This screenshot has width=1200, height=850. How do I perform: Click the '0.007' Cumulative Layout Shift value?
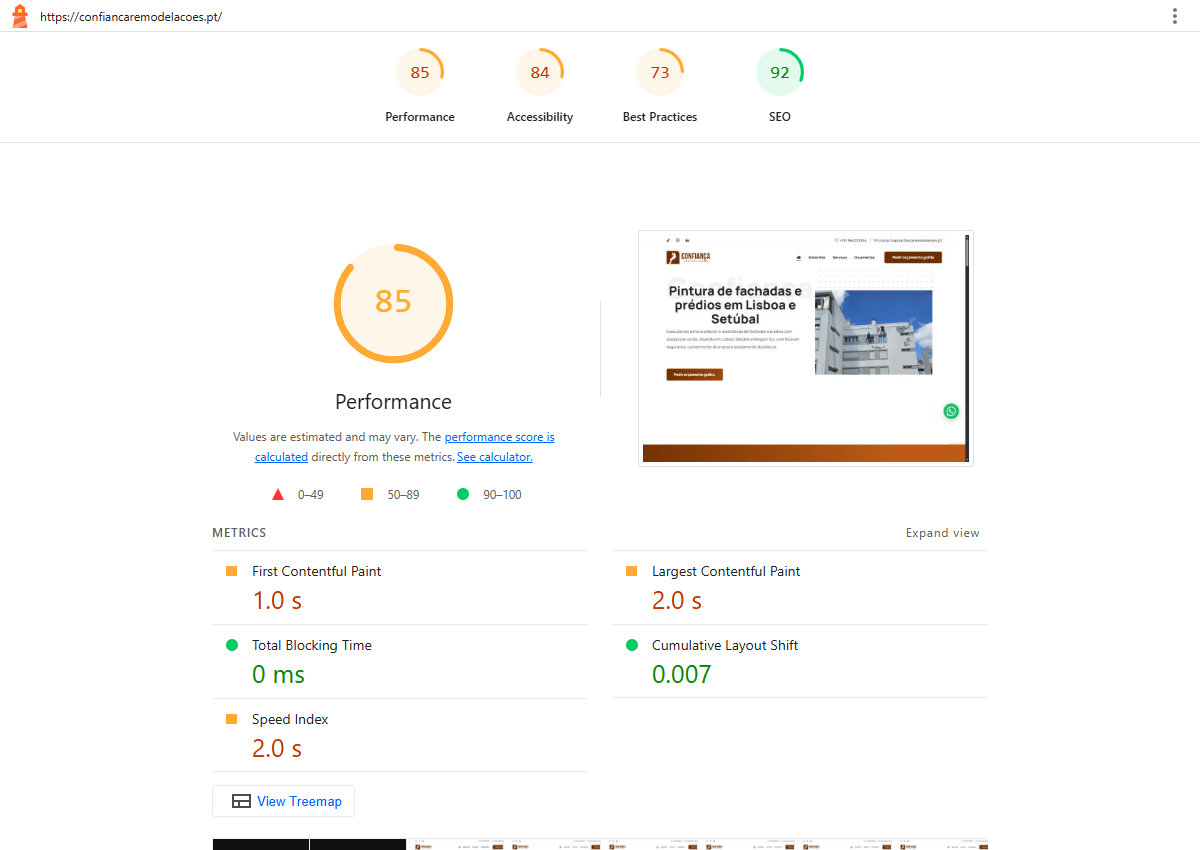pyautogui.click(x=682, y=674)
